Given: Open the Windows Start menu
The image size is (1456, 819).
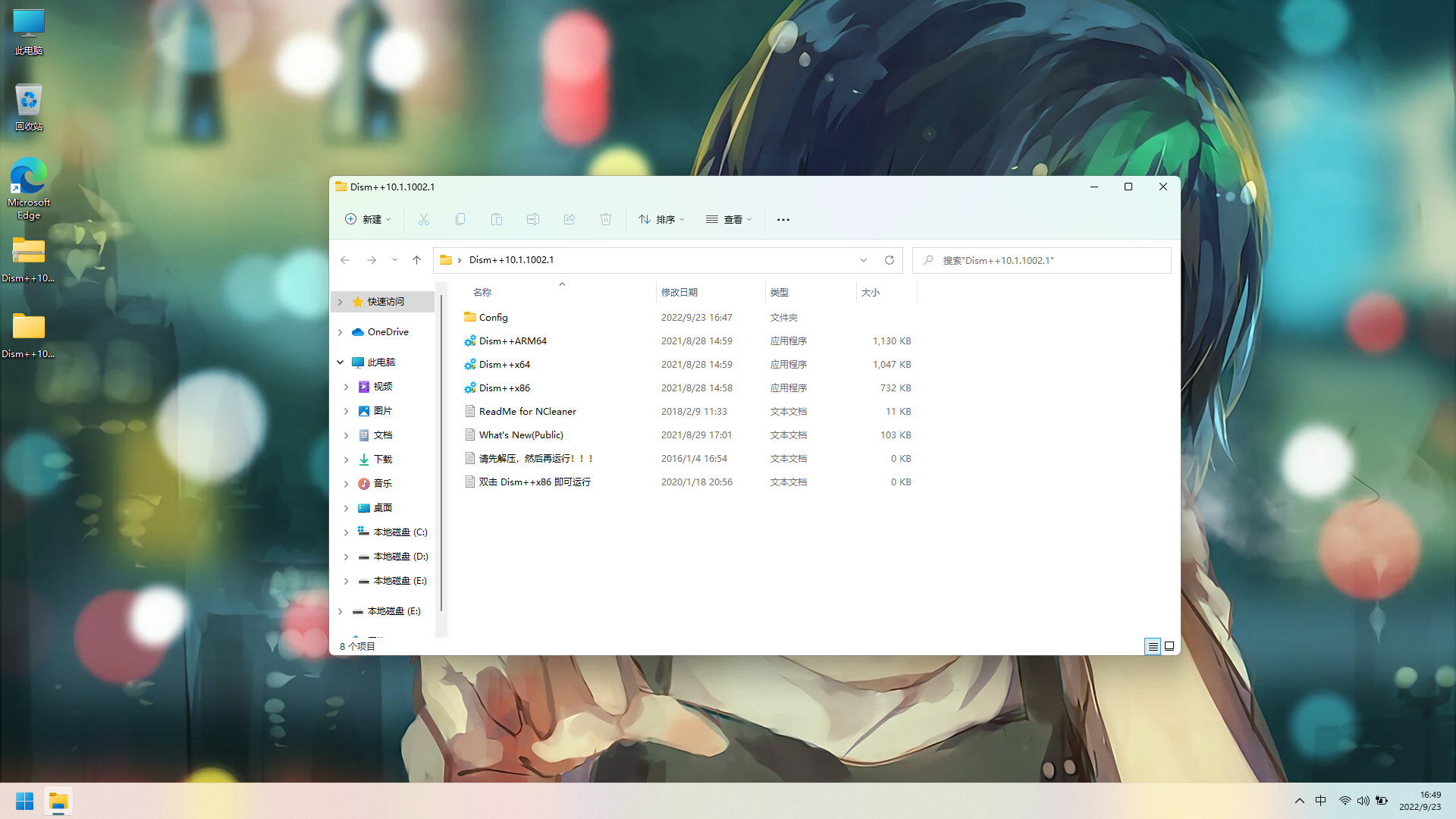Looking at the screenshot, I should pos(25,801).
